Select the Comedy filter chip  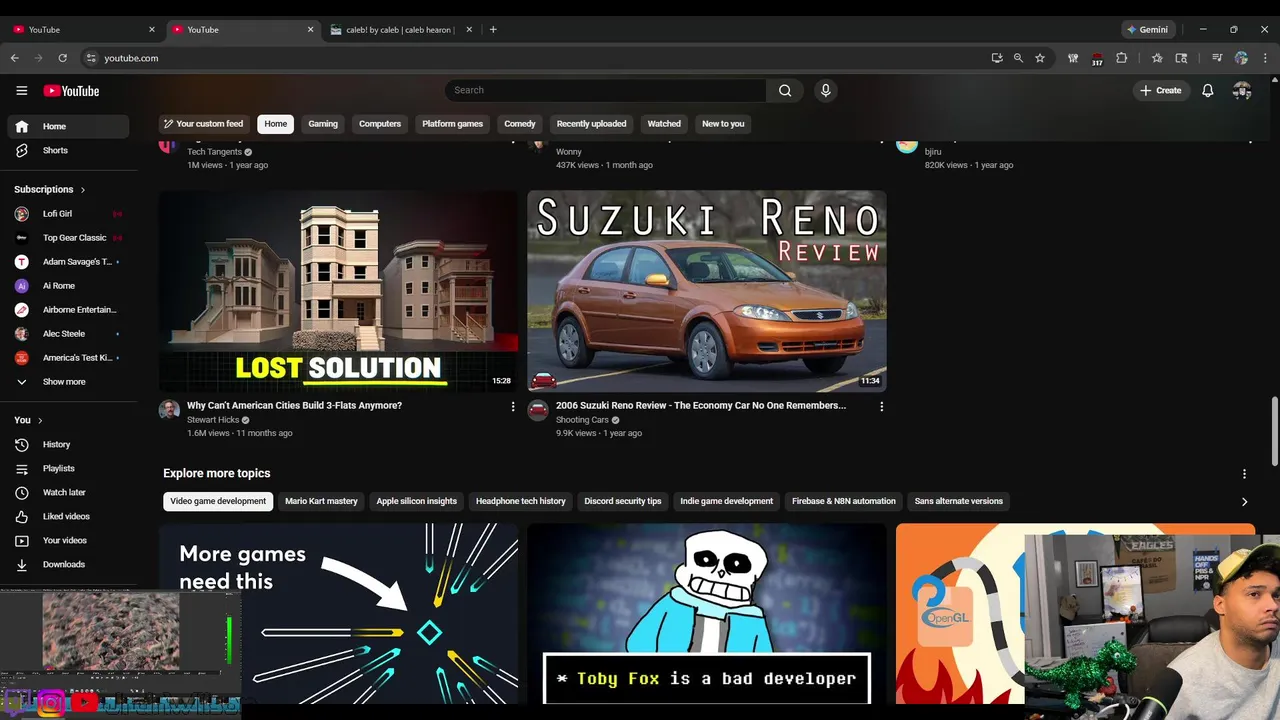click(x=520, y=124)
